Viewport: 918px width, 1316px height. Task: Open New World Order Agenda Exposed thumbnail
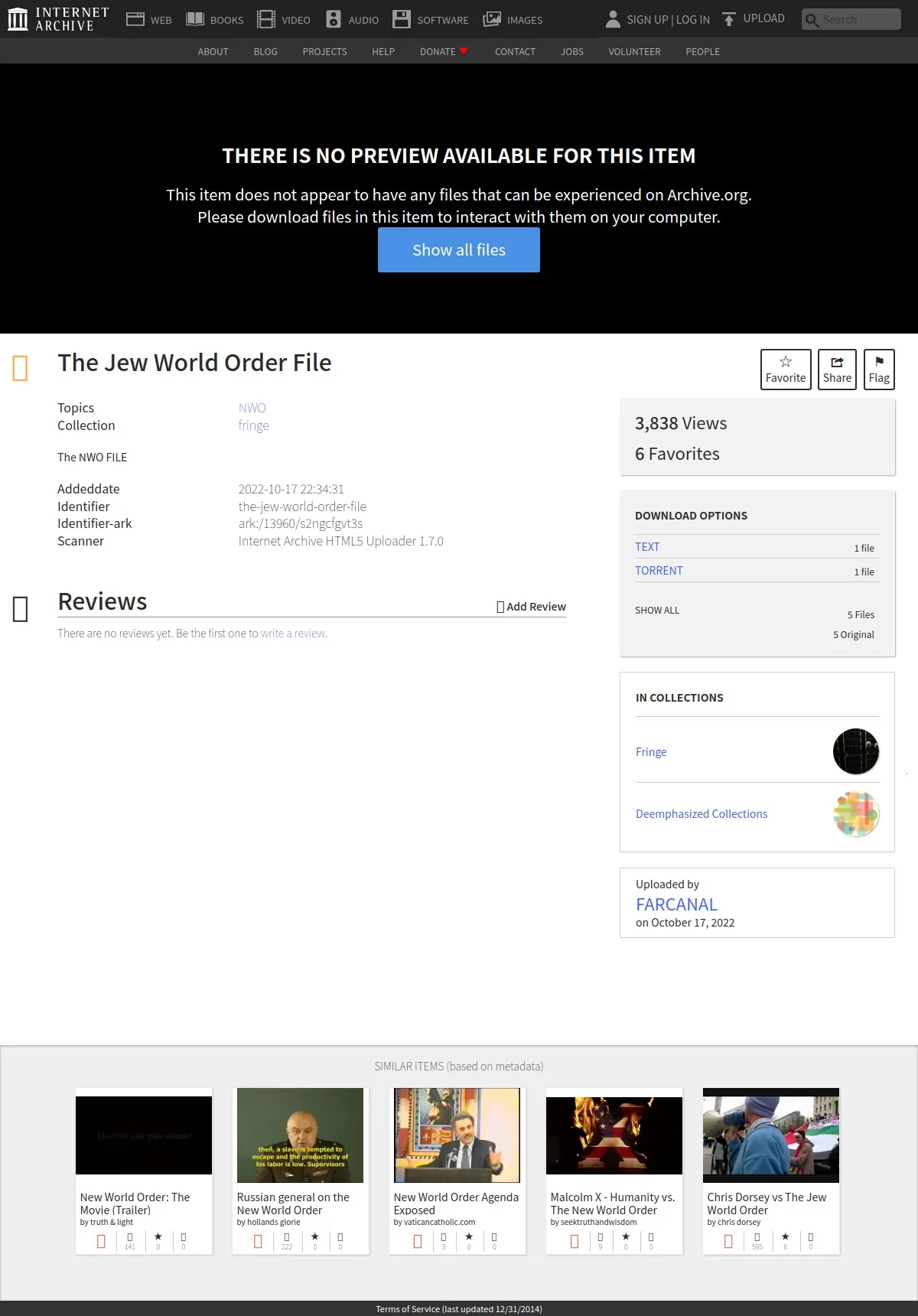[457, 1135]
